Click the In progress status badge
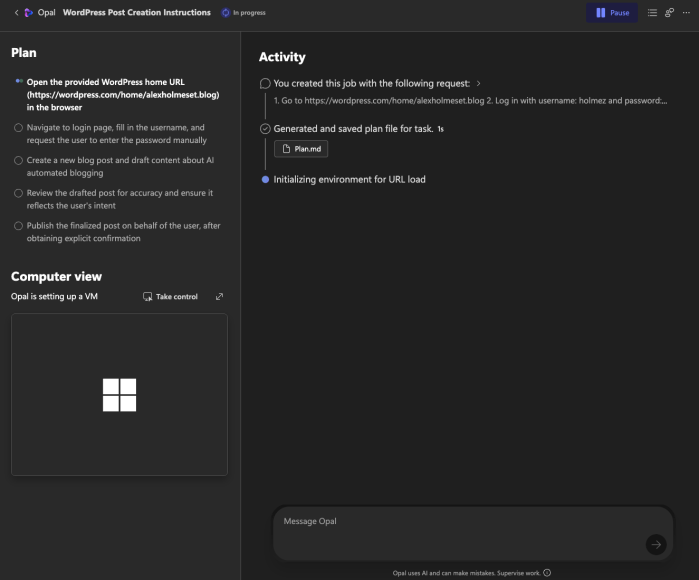This screenshot has width=699, height=580. 243,13
